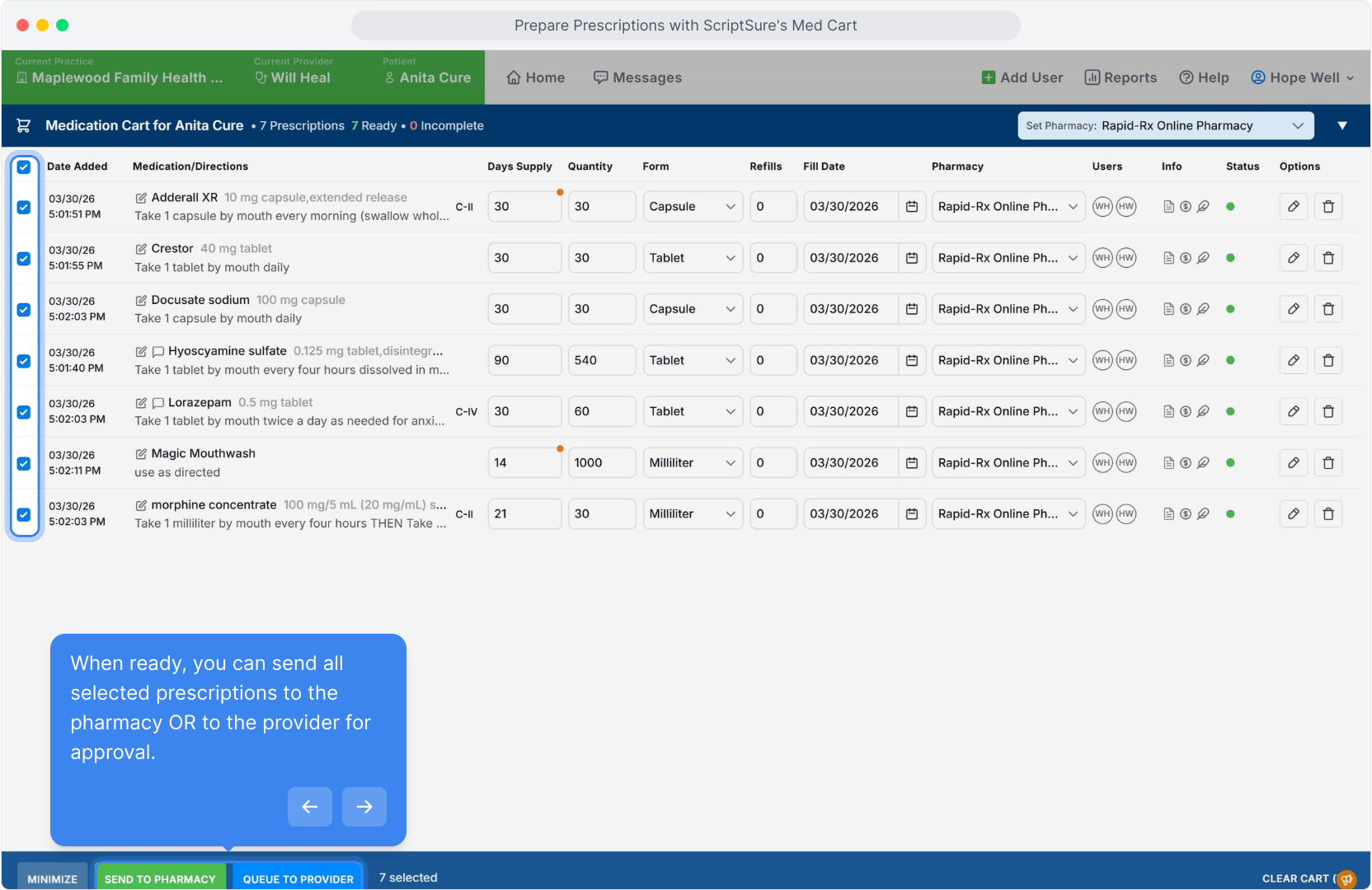Click Days Supply field for Hyoscyamine sulfate

click(x=524, y=360)
